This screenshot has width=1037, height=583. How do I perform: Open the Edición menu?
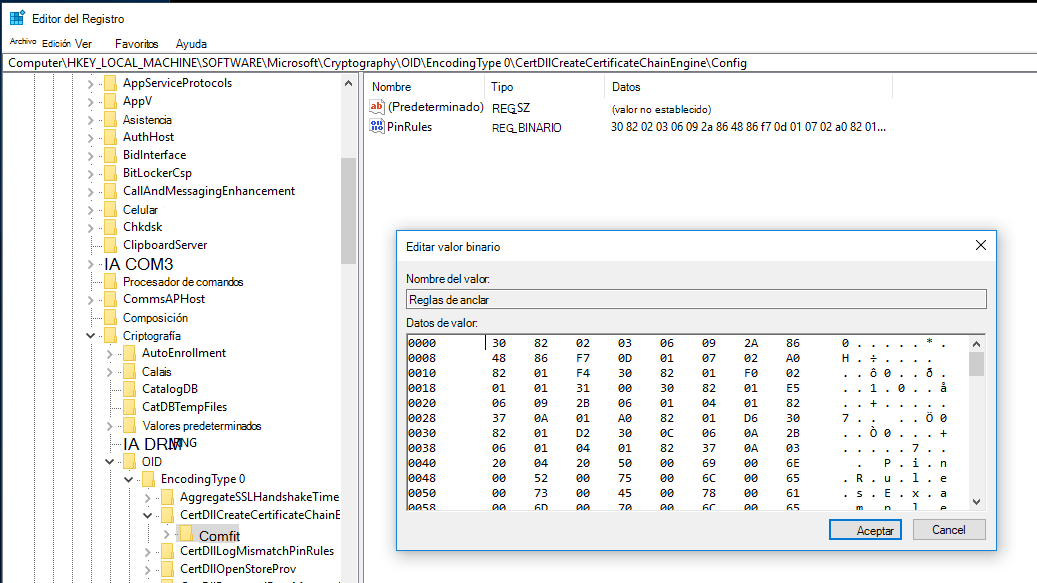tap(56, 44)
